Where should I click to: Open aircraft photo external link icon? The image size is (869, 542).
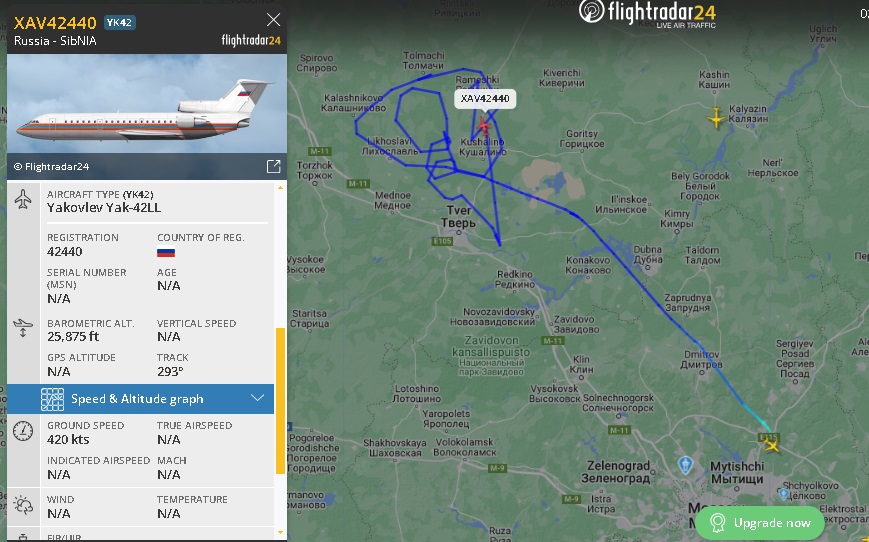274,166
